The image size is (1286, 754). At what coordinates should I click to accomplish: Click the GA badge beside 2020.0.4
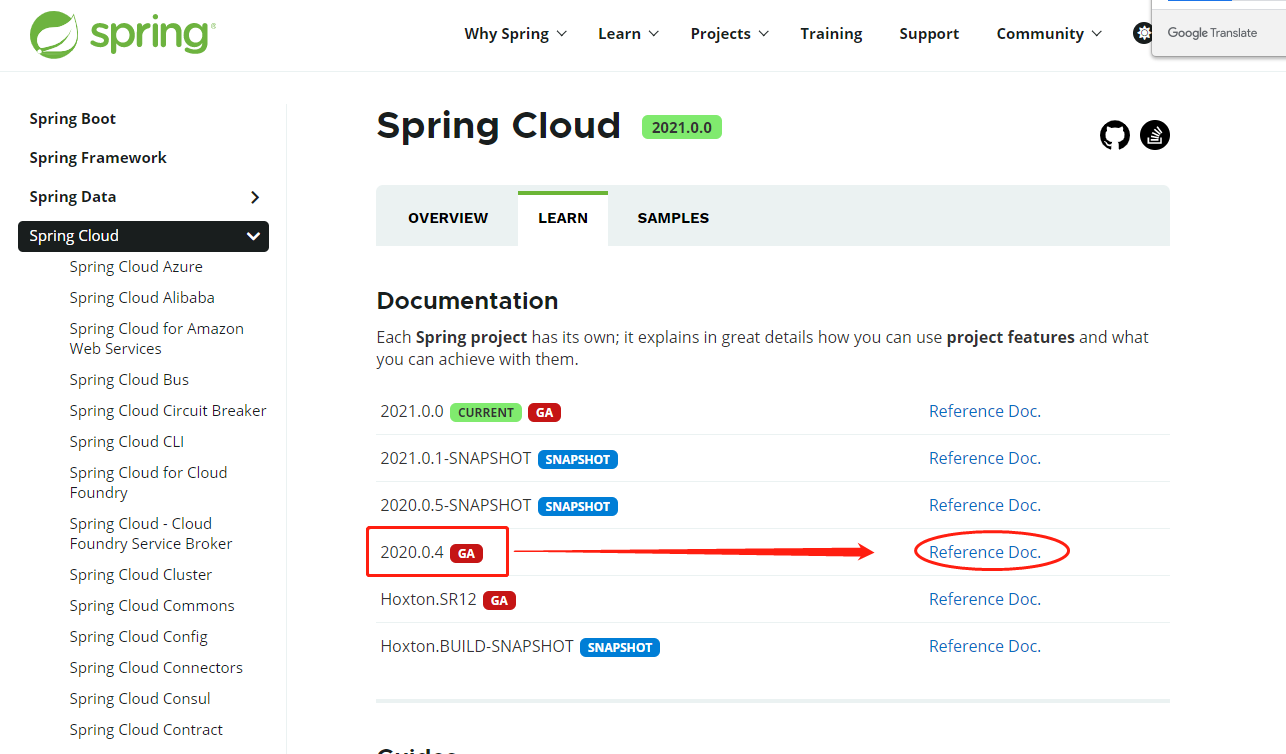coord(466,553)
